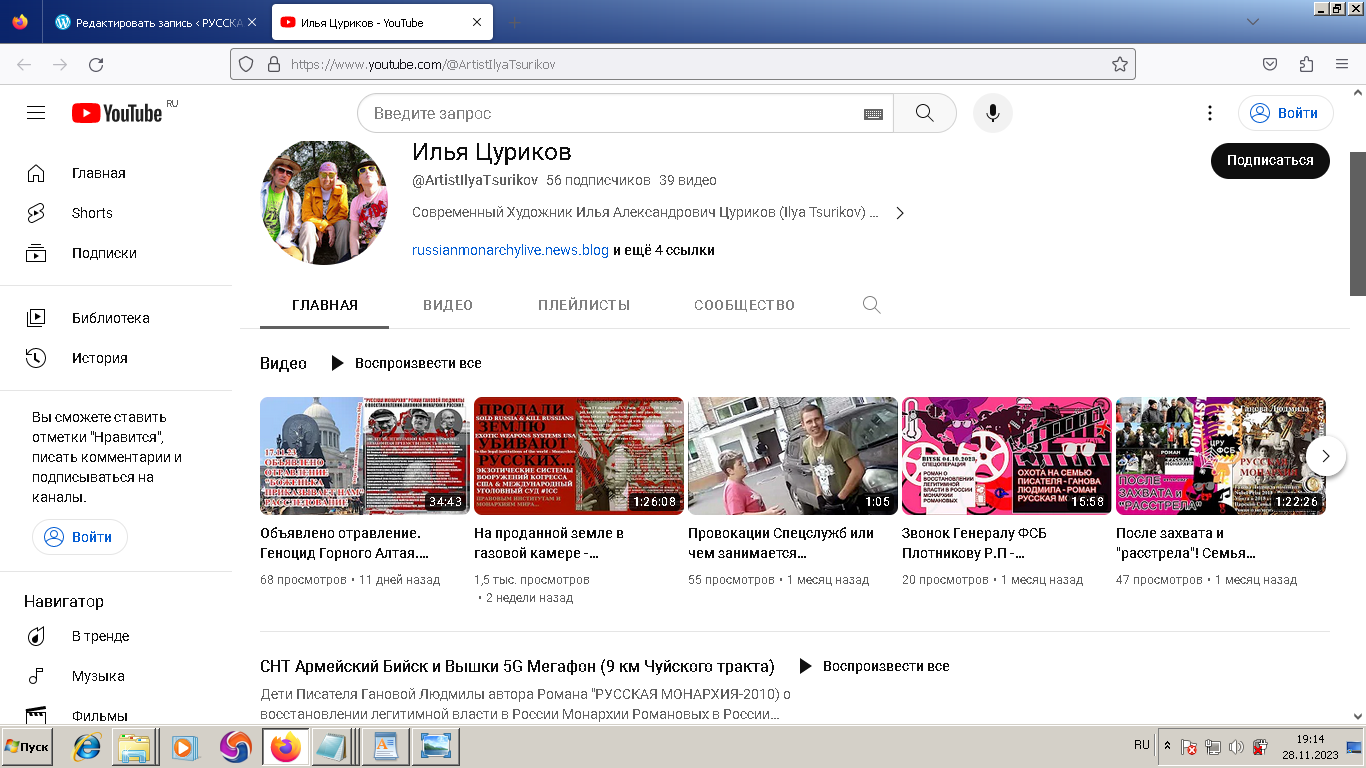This screenshot has width=1366, height=768.
Task: Bookmark this page with the star icon
Action: click(x=1119, y=64)
